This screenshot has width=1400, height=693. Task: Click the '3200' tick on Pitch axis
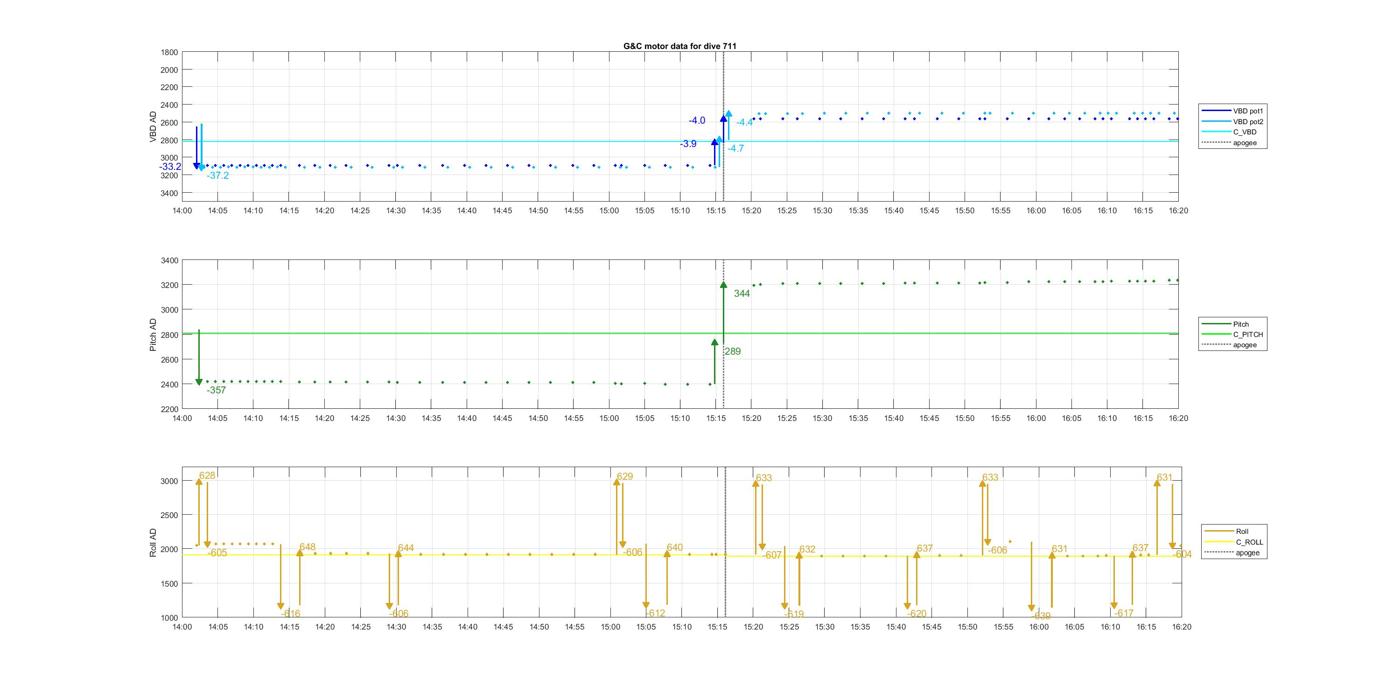(169, 285)
